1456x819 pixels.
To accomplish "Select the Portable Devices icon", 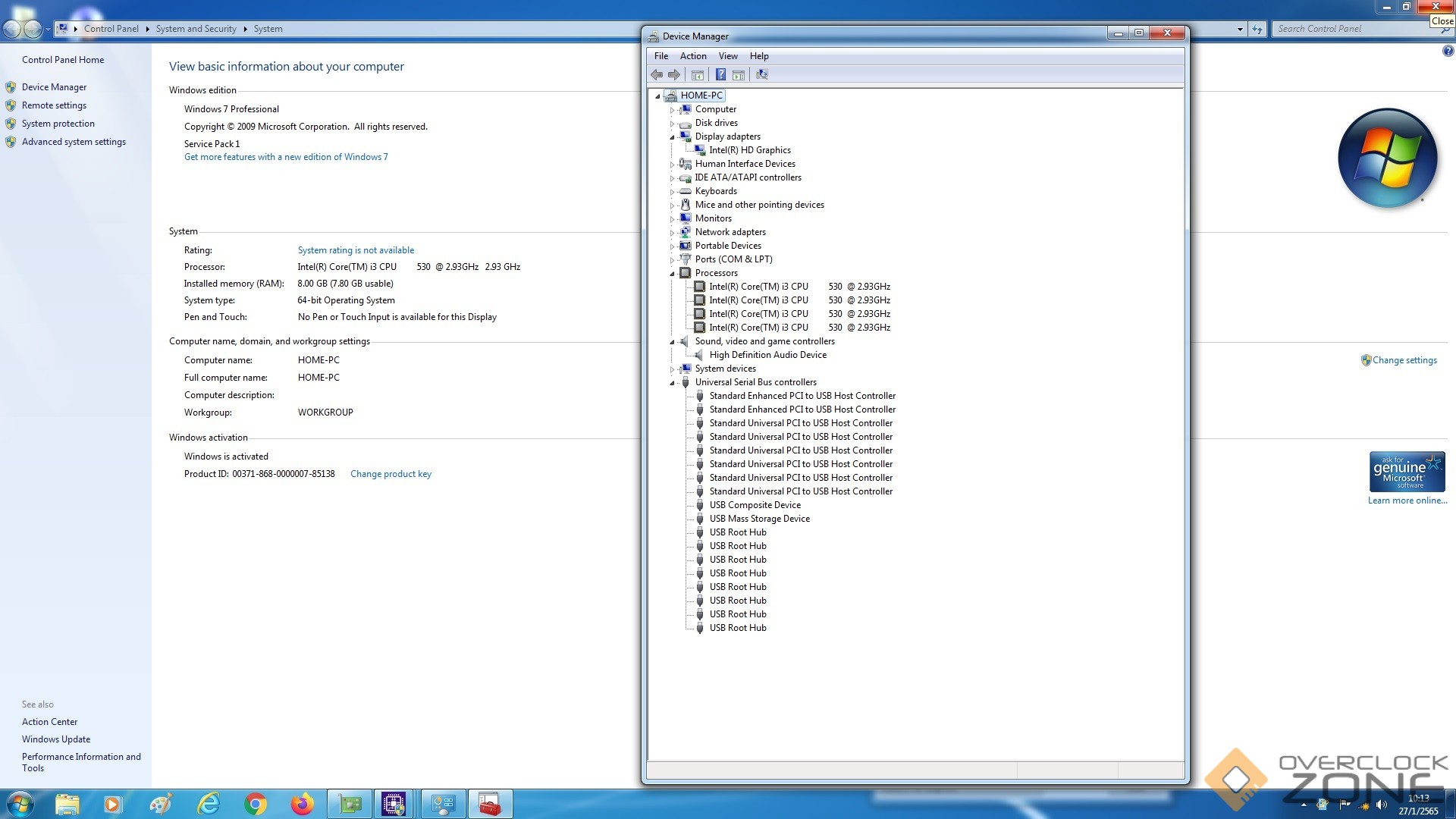I will click(x=686, y=246).
